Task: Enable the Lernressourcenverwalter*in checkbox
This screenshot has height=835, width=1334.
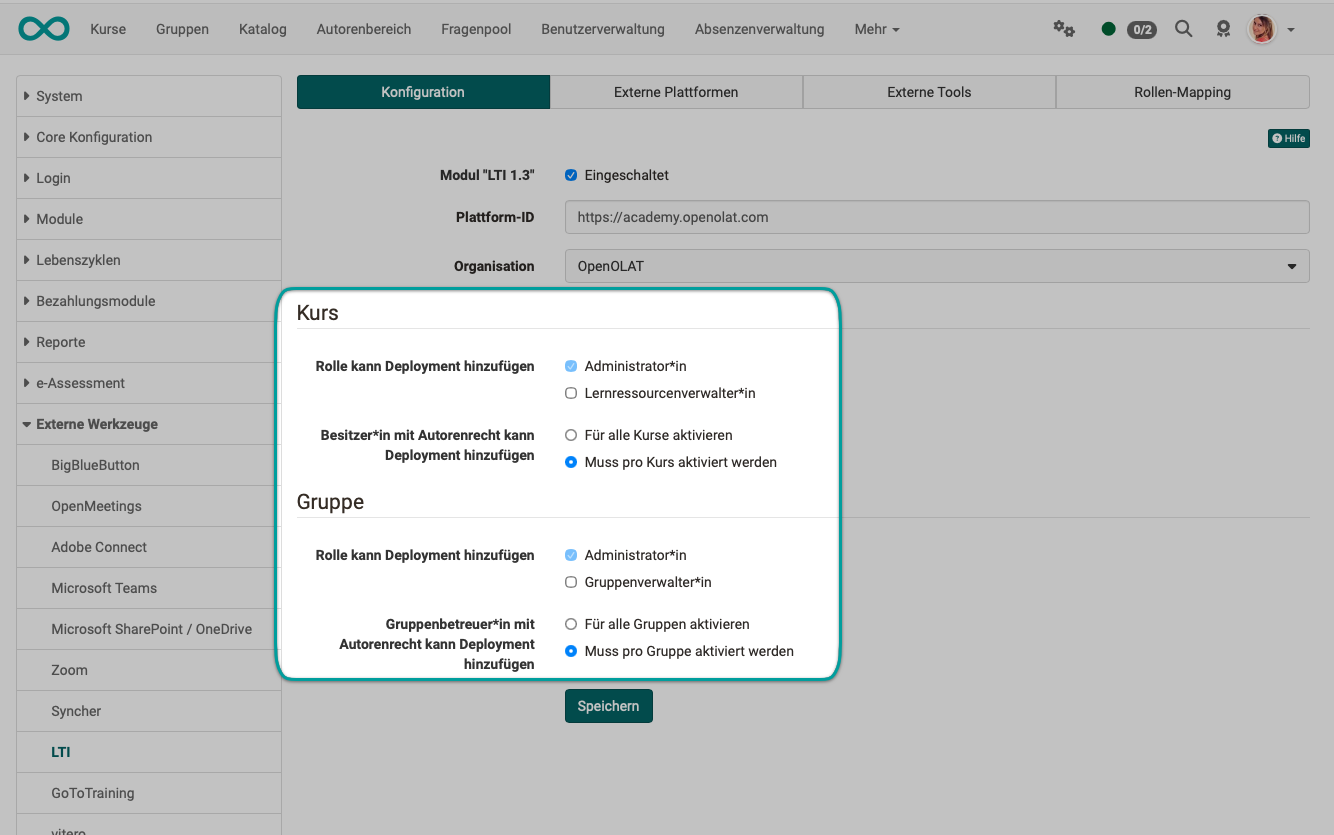Action: (571, 393)
